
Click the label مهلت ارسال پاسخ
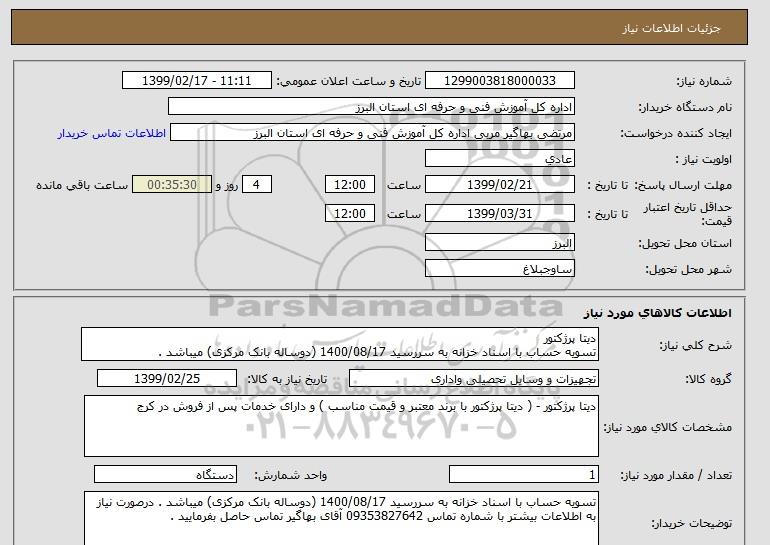683,185
